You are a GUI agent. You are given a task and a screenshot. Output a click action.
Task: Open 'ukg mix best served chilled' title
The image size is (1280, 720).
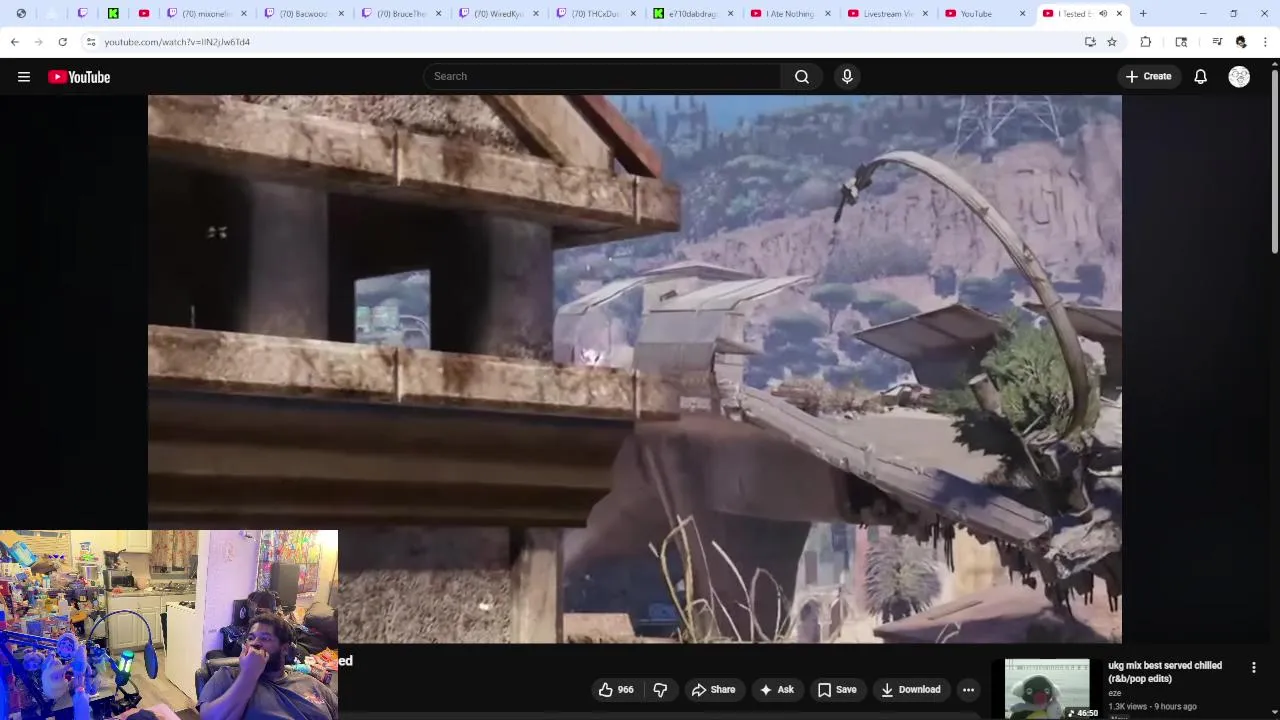[1165, 672]
